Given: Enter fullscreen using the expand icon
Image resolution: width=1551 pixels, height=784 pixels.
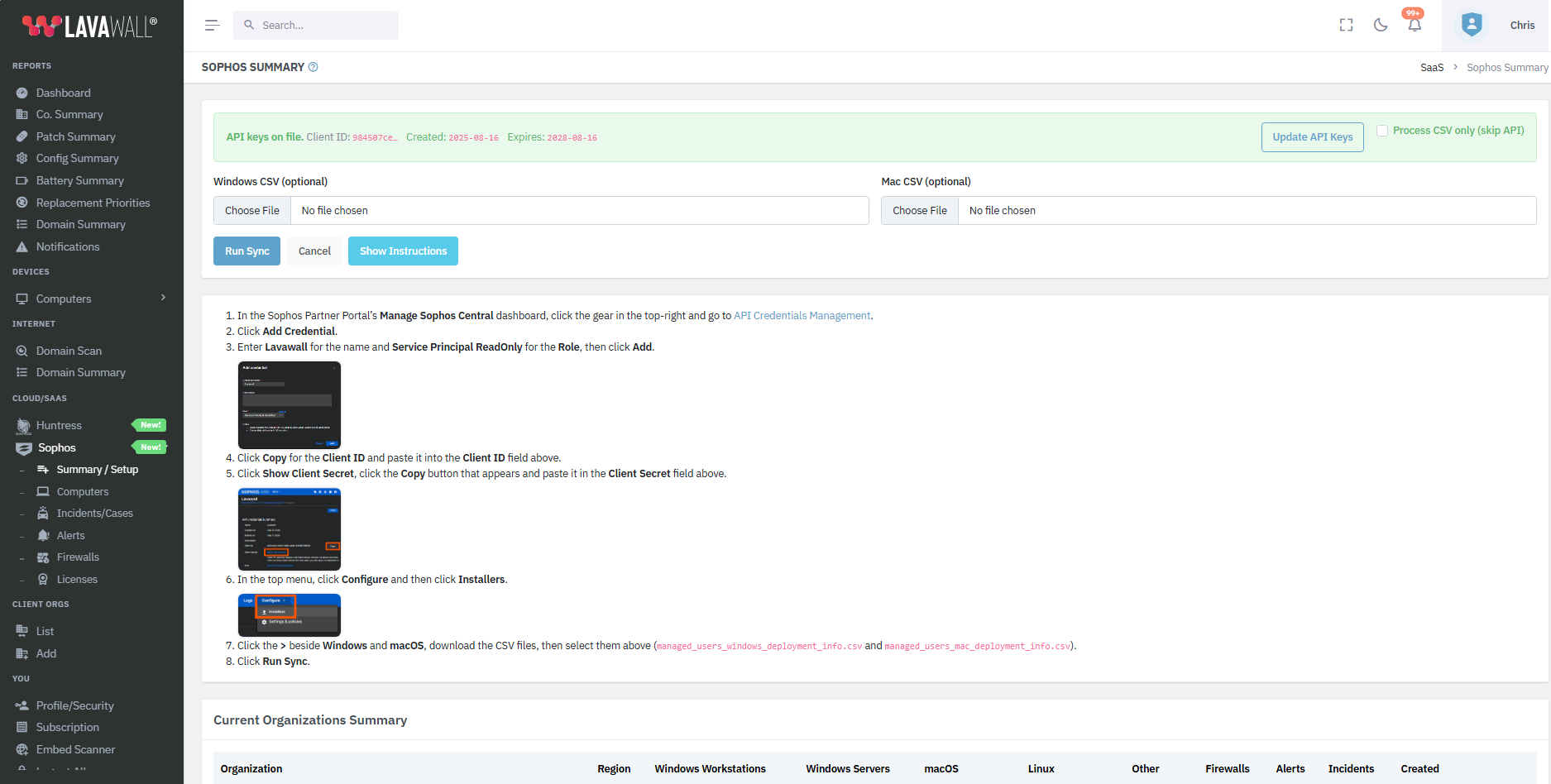Looking at the screenshot, I should point(1346,25).
